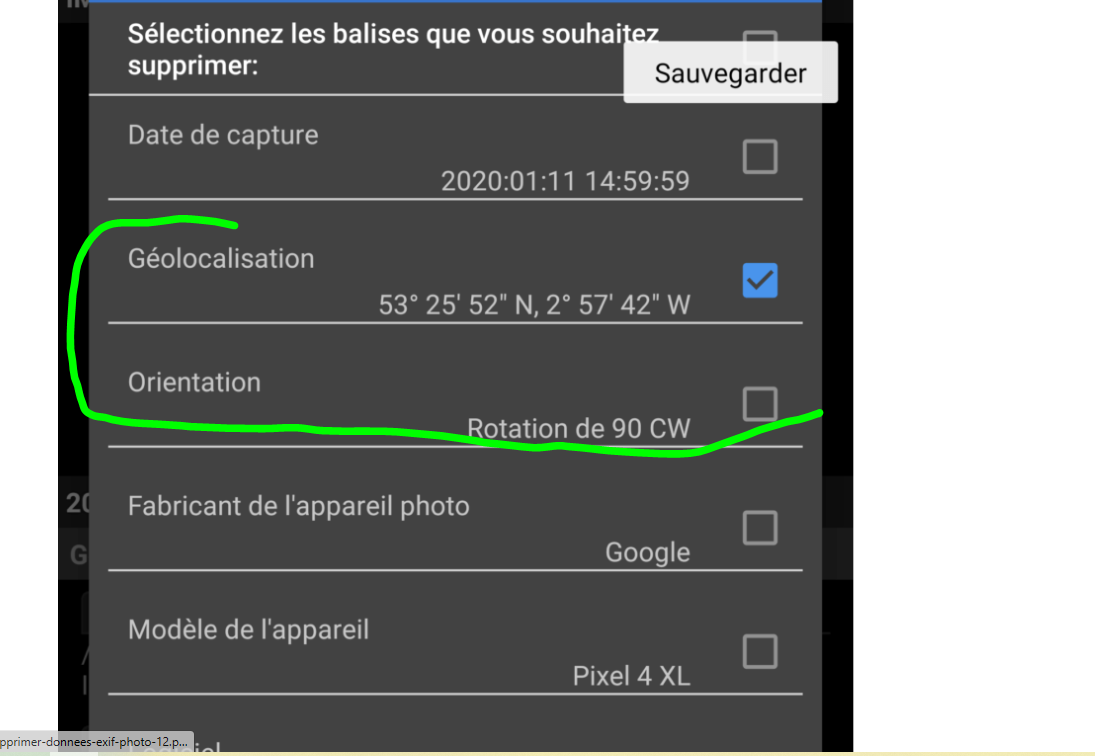Click the Fabricant de l'appareil photo label
1095x756 pixels.
(298, 506)
